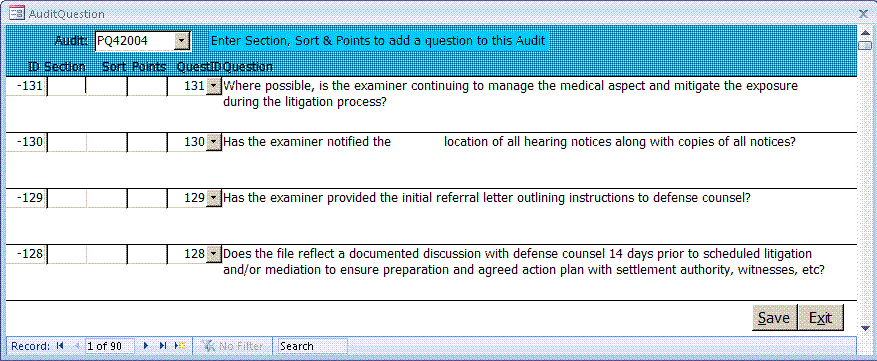Select the Section field for question 131
Image resolution: width=877 pixels, height=361 pixels.
(x=67, y=86)
